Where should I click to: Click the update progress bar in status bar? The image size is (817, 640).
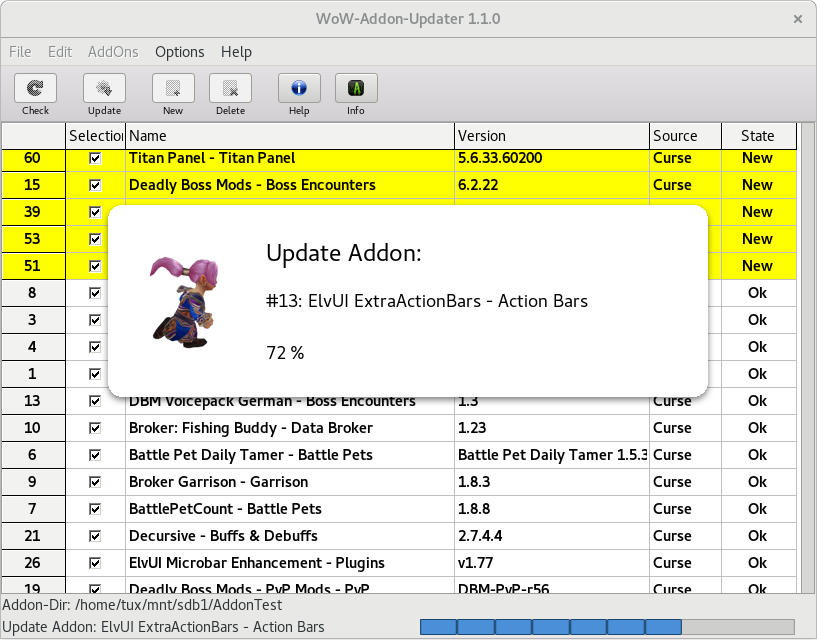(x=607, y=627)
